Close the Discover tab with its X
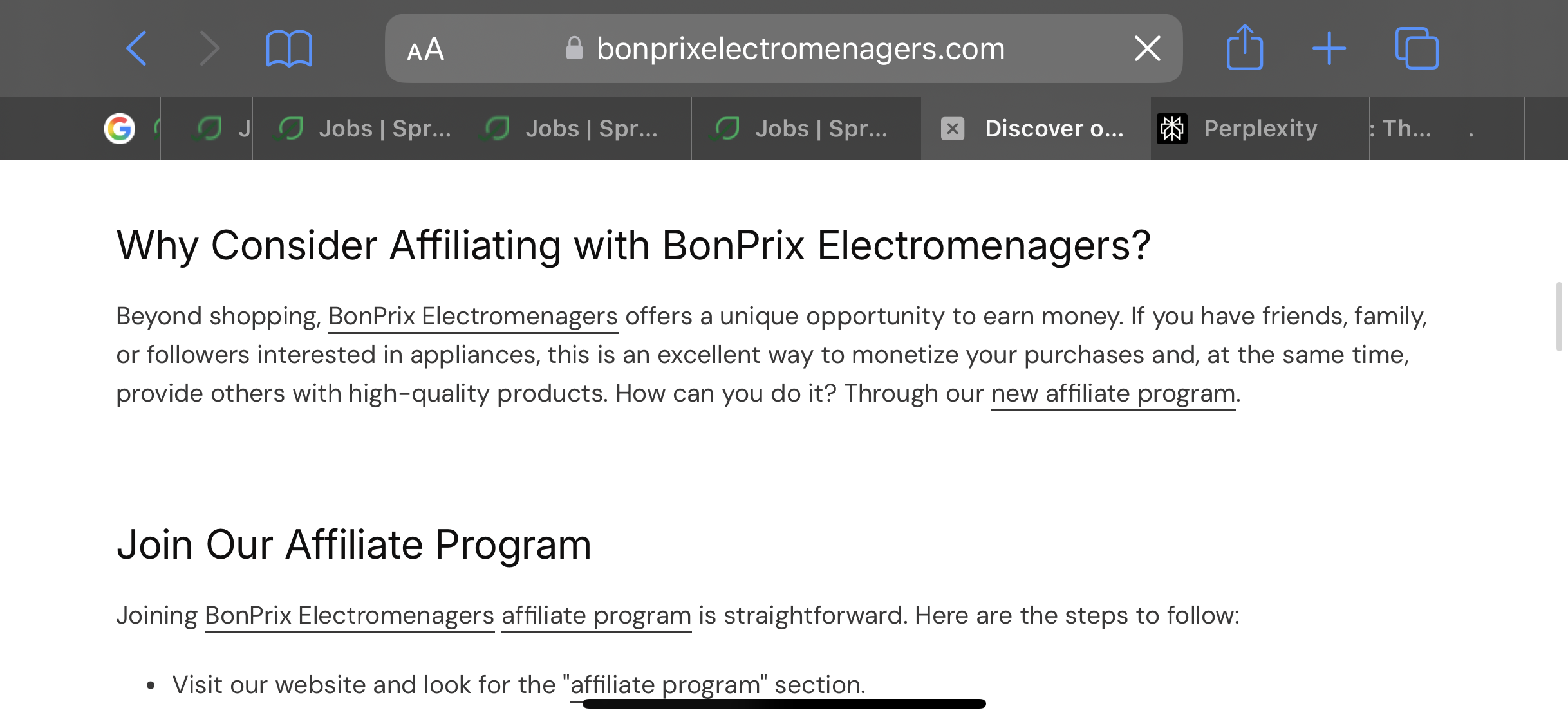Image resolution: width=1568 pixels, height=724 pixels. pyautogui.click(x=952, y=129)
